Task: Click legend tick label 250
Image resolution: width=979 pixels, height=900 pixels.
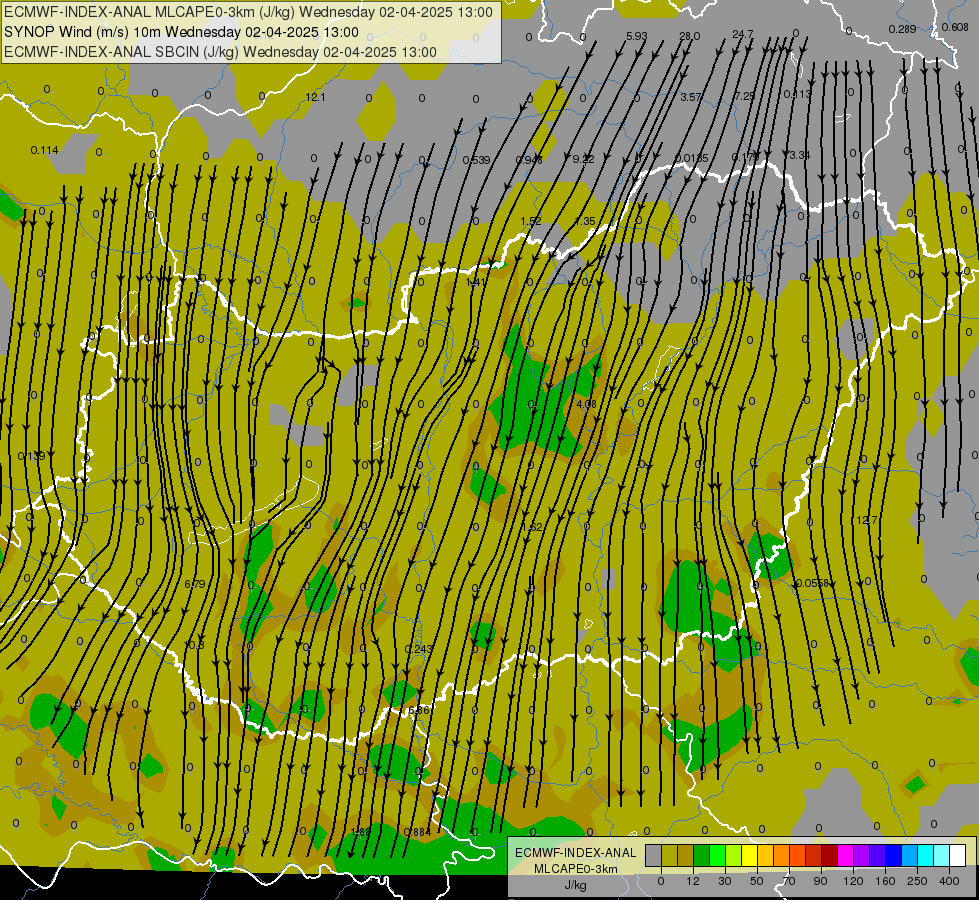Action: (x=917, y=881)
